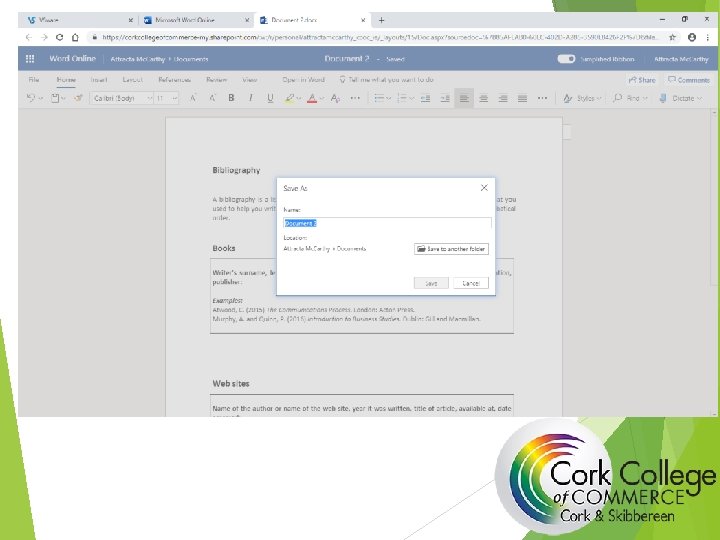Apply red font color

[312, 98]
